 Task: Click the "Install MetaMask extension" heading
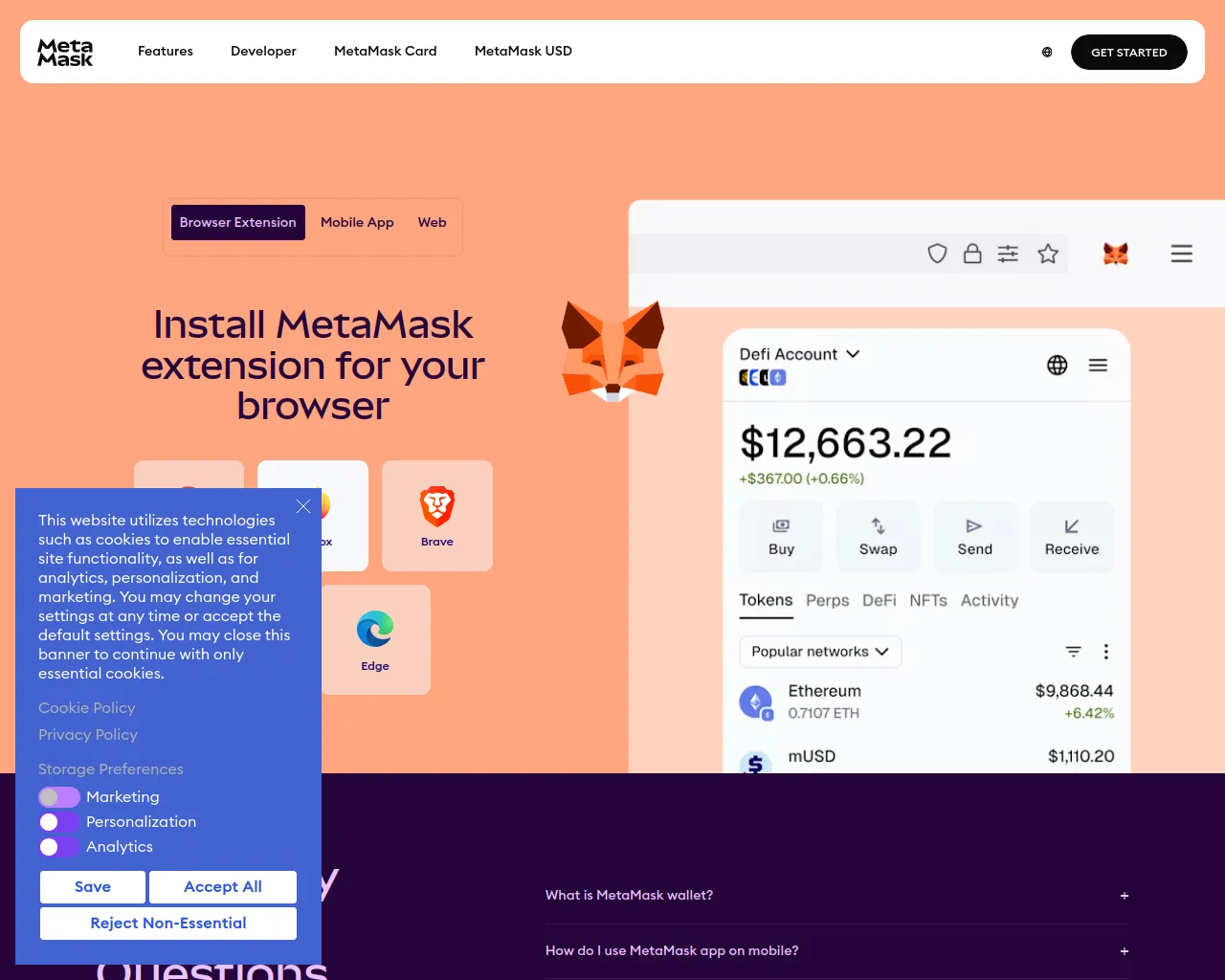tap(313, 365)
